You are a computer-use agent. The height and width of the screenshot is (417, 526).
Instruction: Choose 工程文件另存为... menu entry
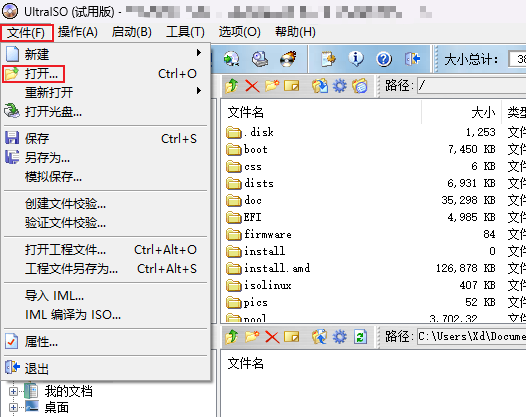coord(106,269)
